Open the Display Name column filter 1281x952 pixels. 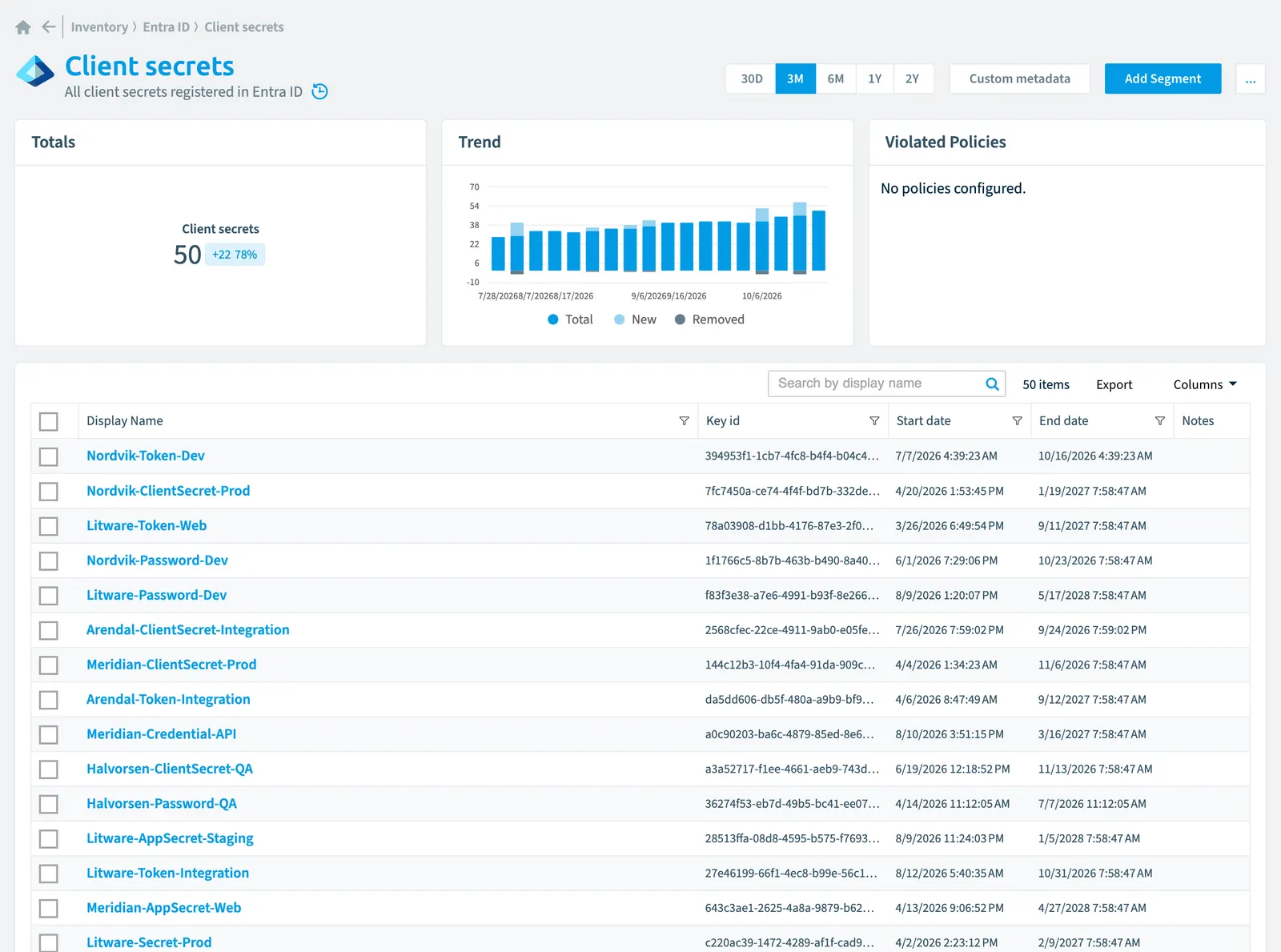[684, 421]
